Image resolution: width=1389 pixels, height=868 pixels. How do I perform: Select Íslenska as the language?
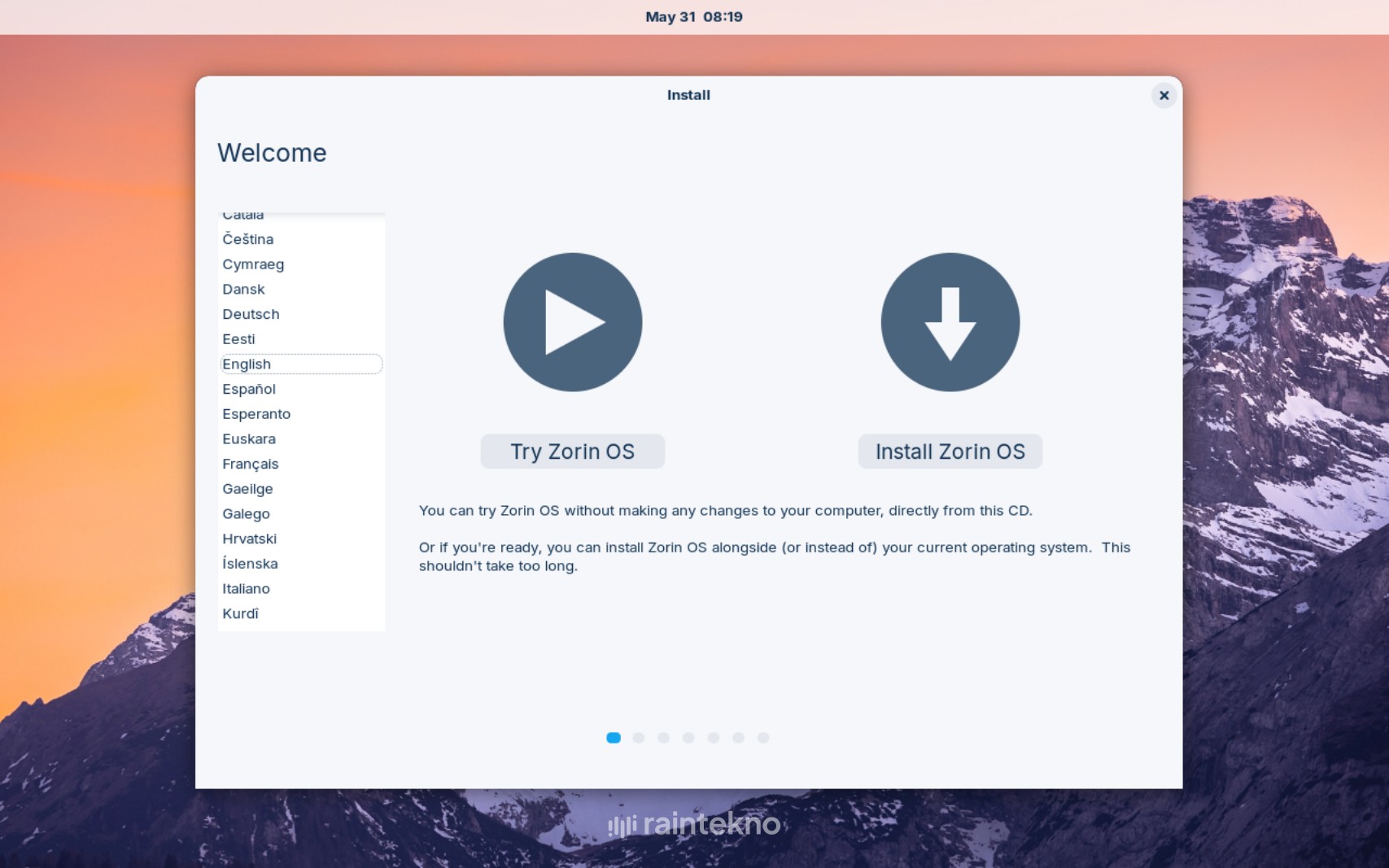point(250,564)
